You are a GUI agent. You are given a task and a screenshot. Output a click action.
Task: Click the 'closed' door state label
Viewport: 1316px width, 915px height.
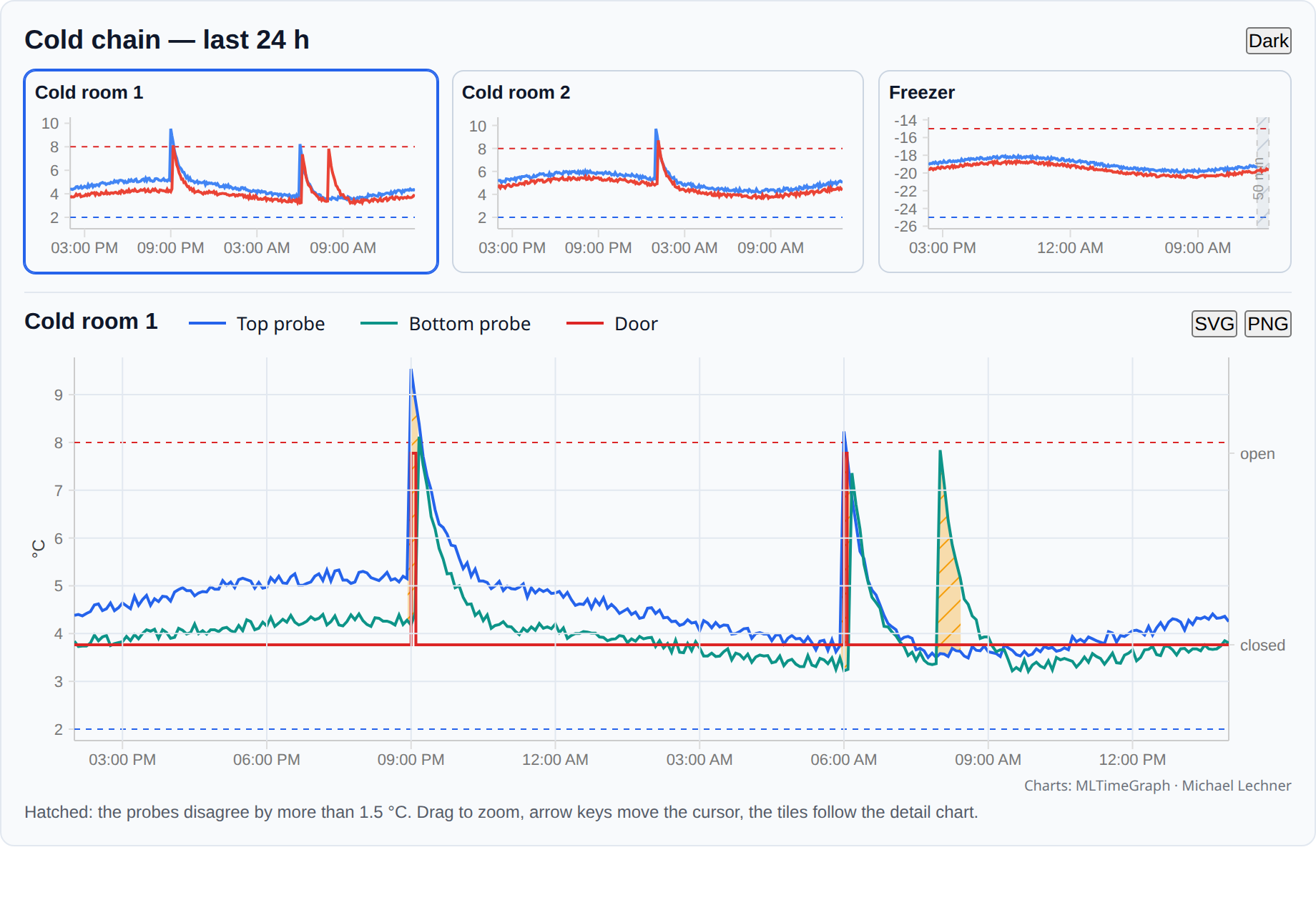[x=1262, y=646]
